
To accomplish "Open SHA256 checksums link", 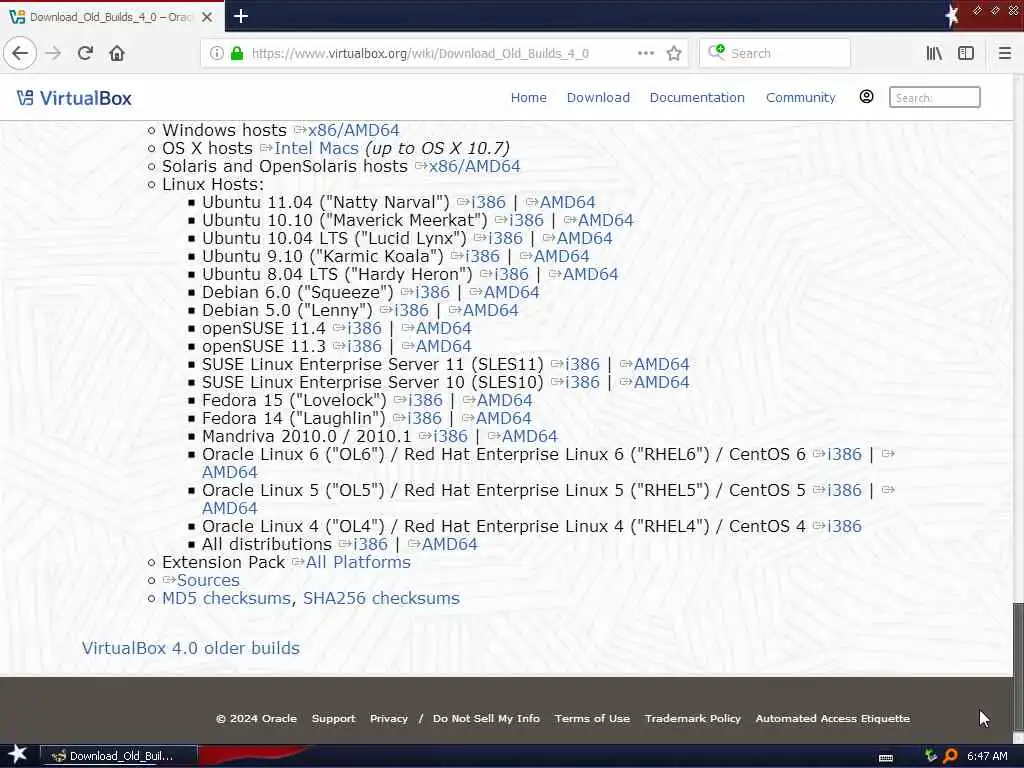I will click(x=381, y=598).
